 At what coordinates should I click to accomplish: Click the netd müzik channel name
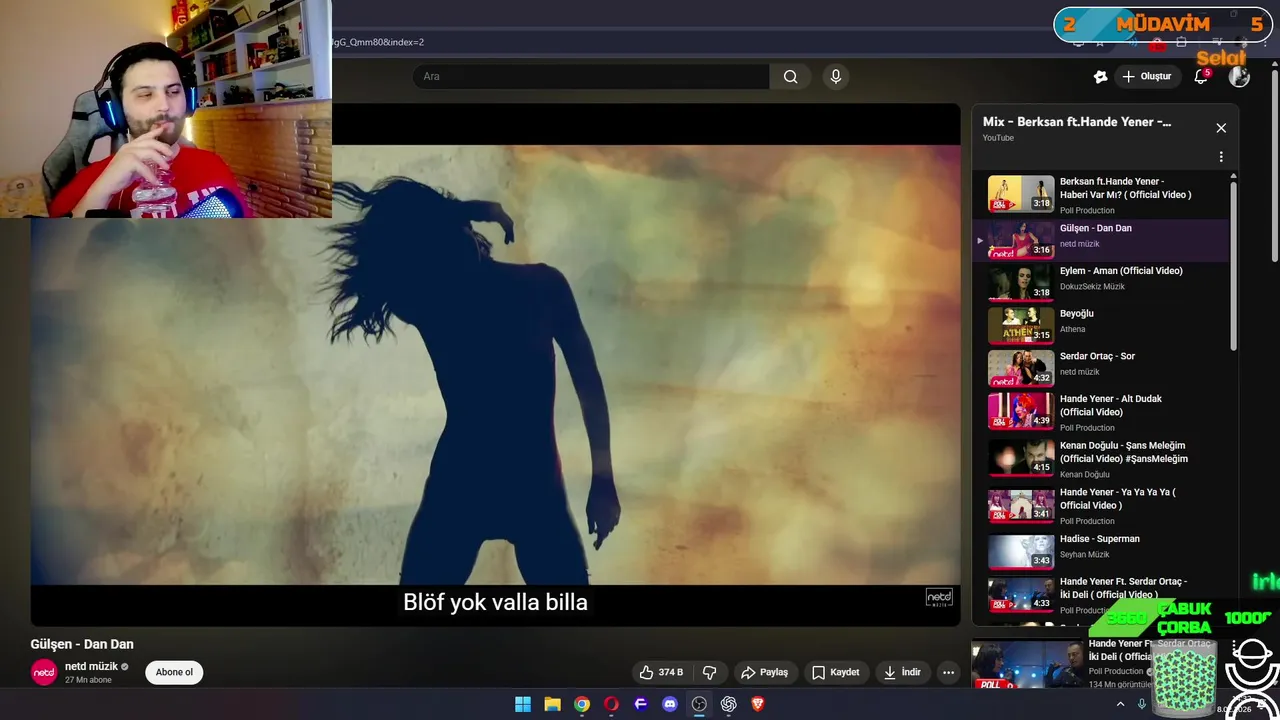[x=91, y=666]
